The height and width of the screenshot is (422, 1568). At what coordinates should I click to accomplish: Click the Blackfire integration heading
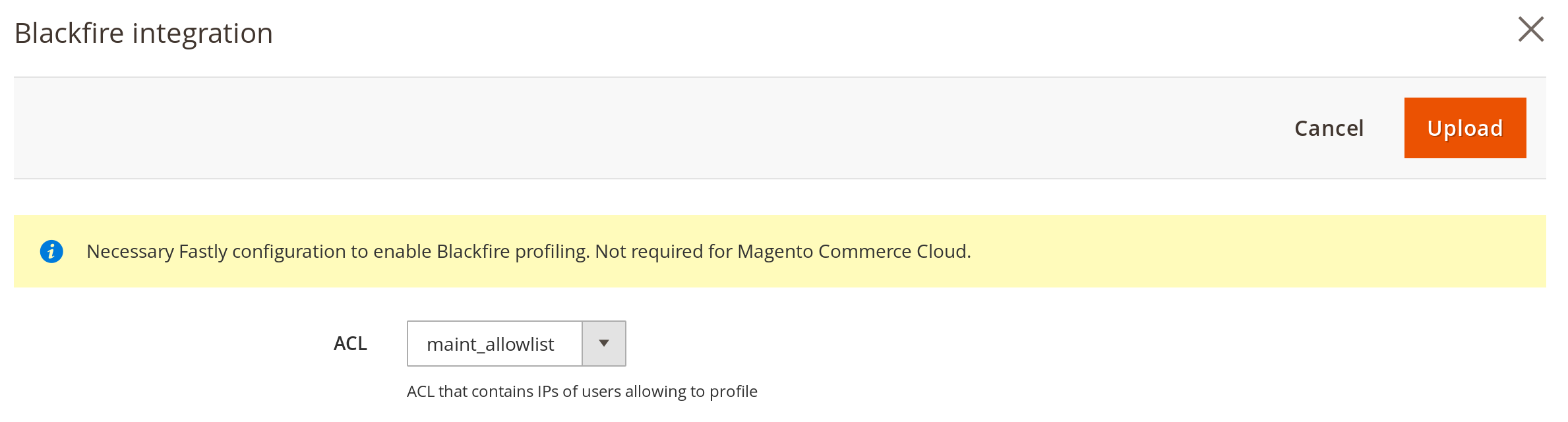pyautogui.click(x=144, y=33)
